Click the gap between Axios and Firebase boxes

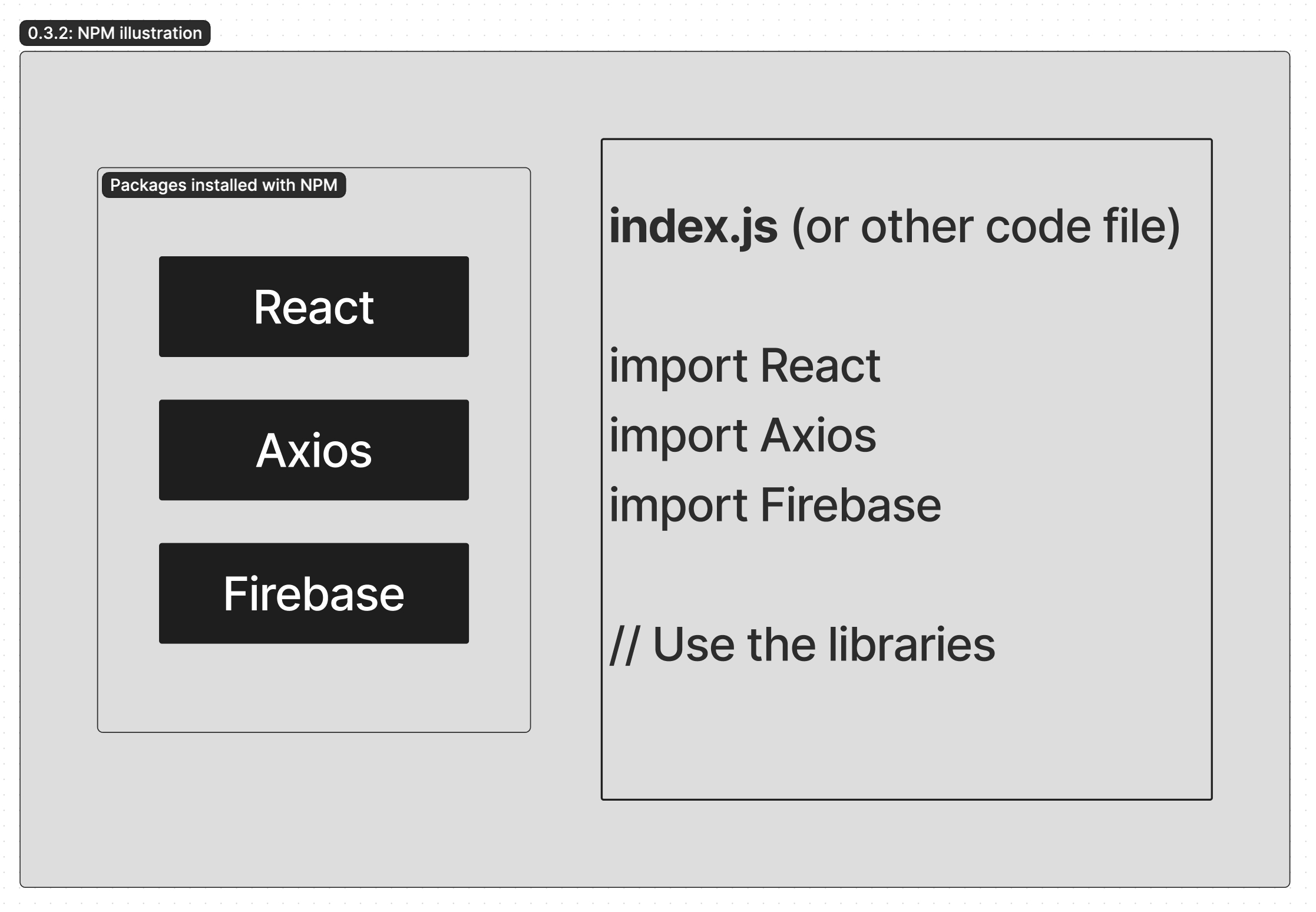coord(313,521)
